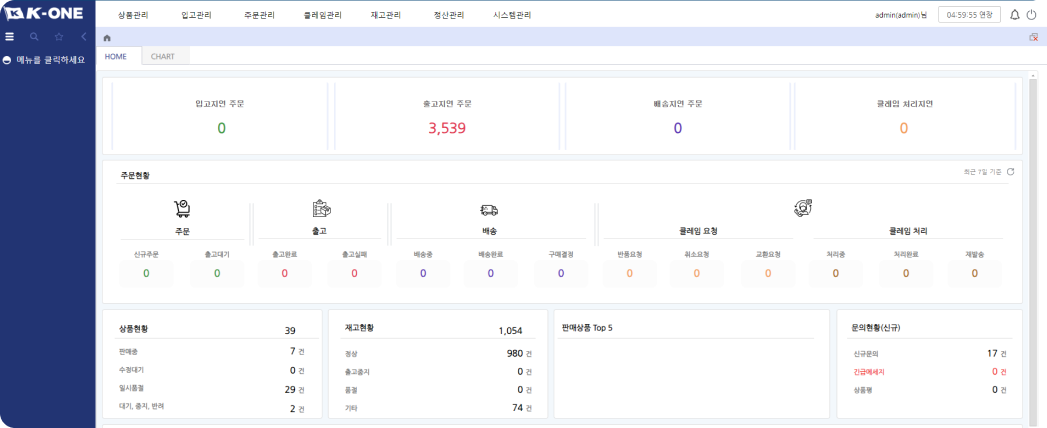Open the 주문관리 menu
Image resolution: width=1047 pixels, height=428 pixels.
[259, 15]
